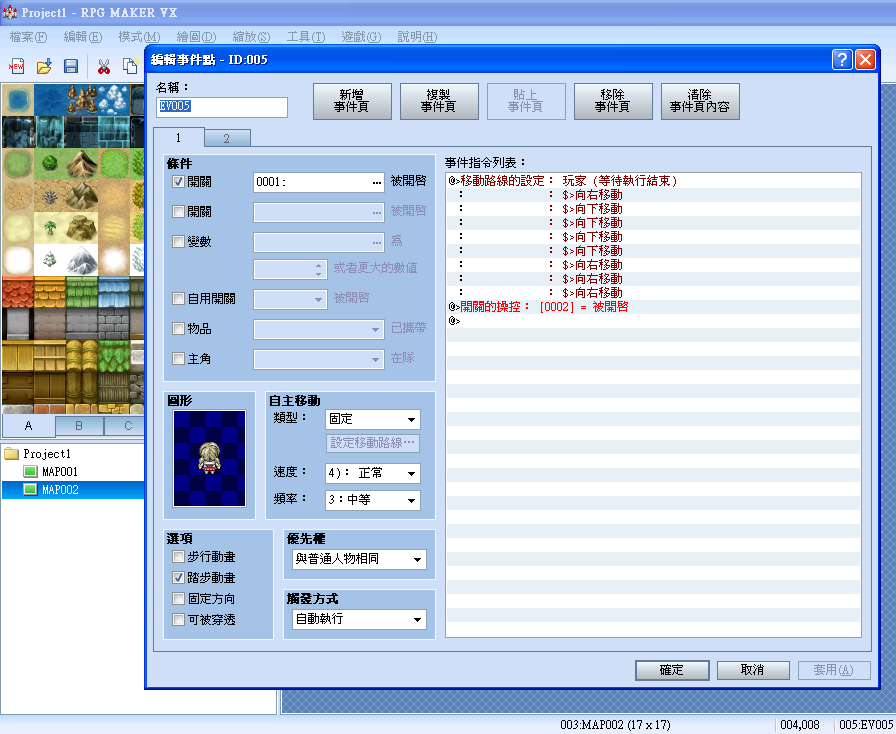
Task: Open the 類型 movement type dropdown
Action: (373, 419)
